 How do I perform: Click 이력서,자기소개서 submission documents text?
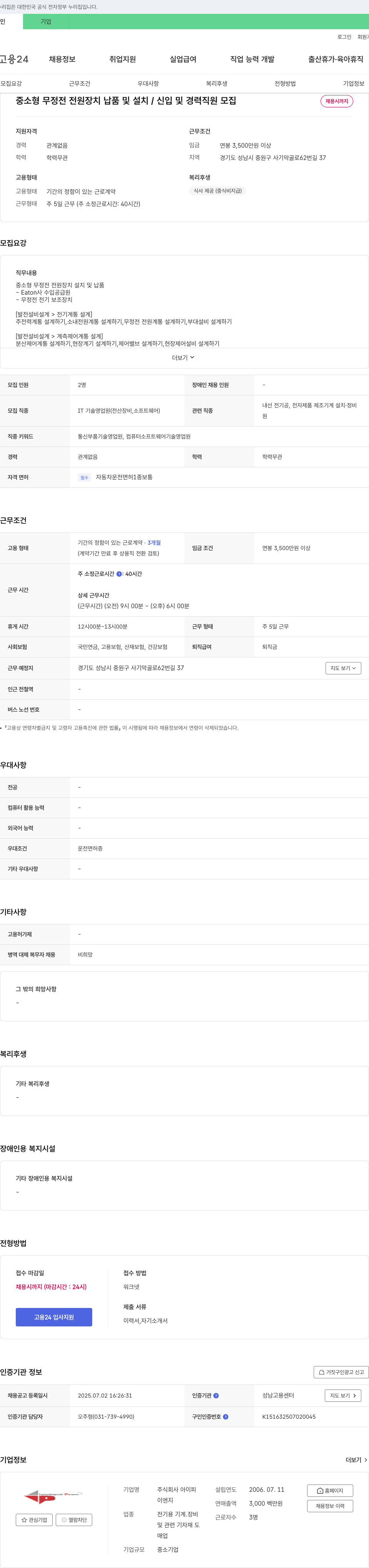pyautogui.click(x=145, y=1320)
